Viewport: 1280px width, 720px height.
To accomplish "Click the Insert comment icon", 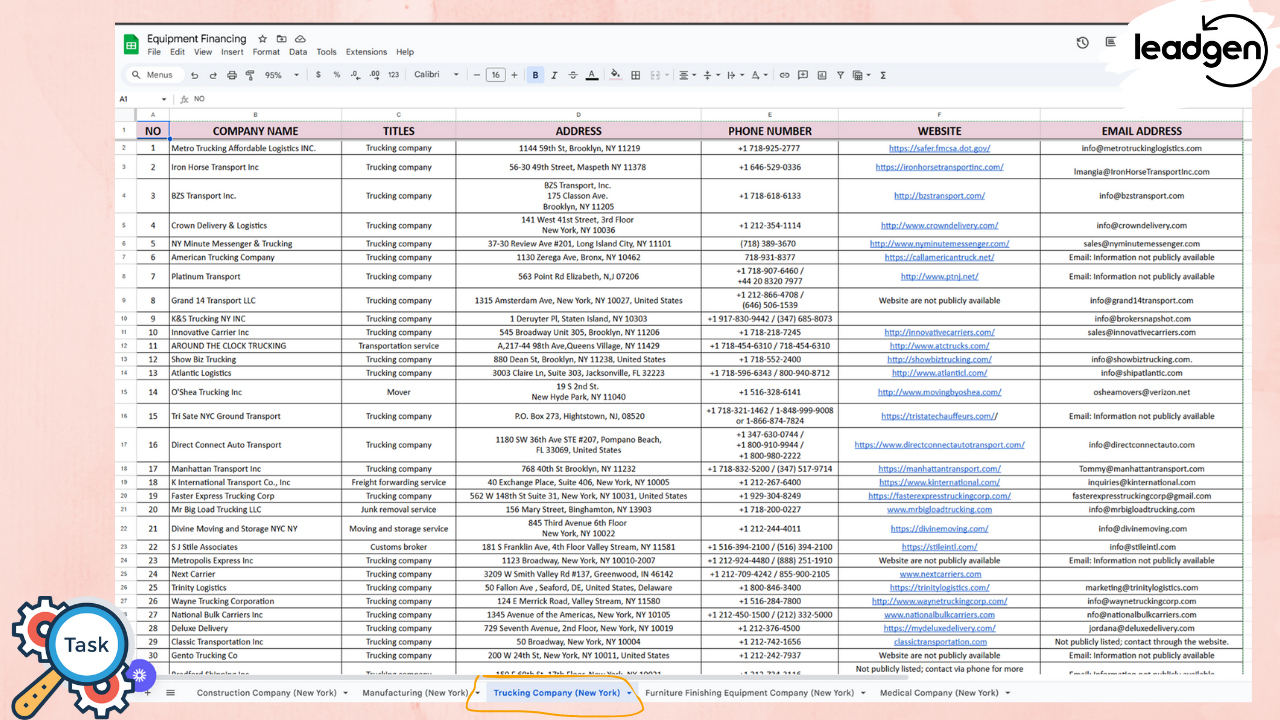I will pyautogui.click(x=803, y=75).
